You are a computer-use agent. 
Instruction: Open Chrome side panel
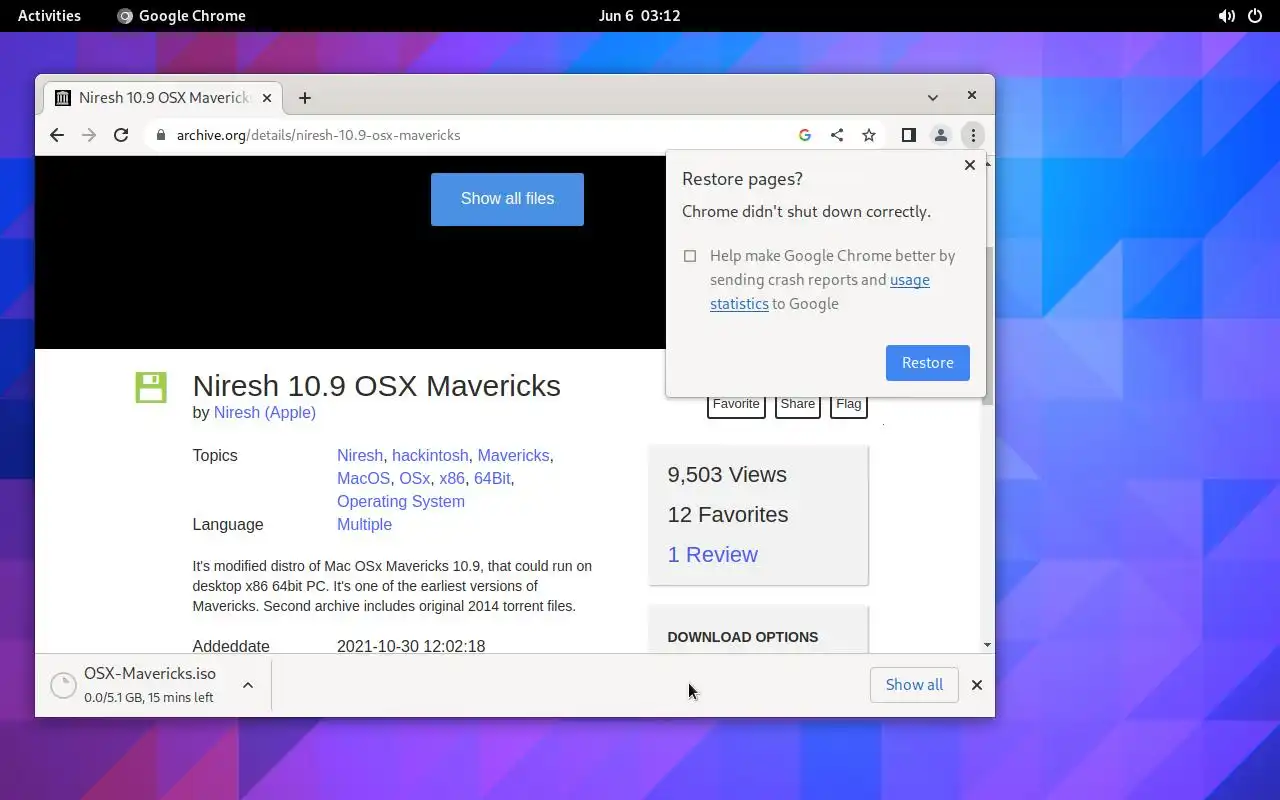point(908,135)
